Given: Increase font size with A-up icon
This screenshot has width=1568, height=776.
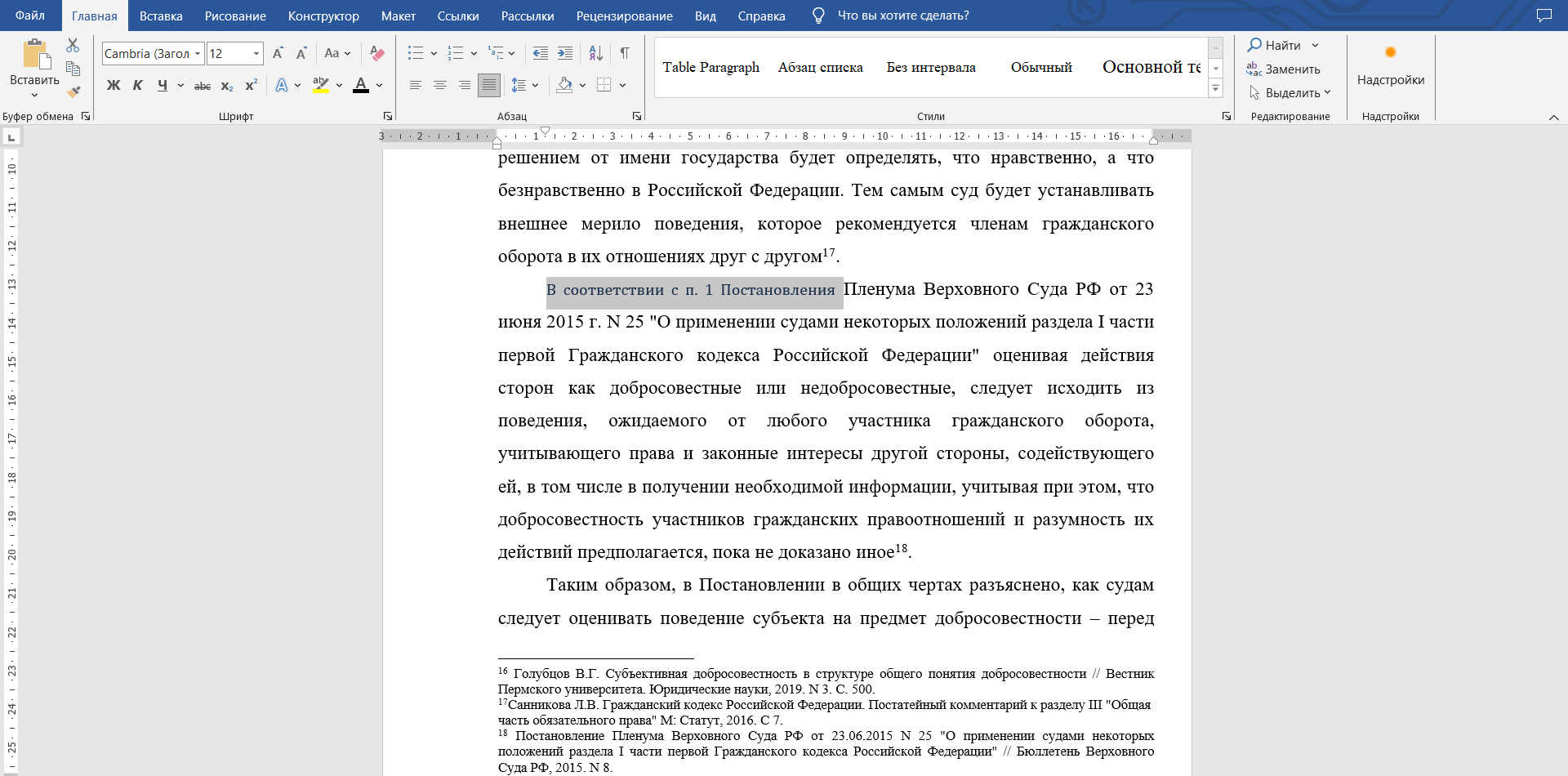Looking at the screenshot, I should (x=278, y=53).
